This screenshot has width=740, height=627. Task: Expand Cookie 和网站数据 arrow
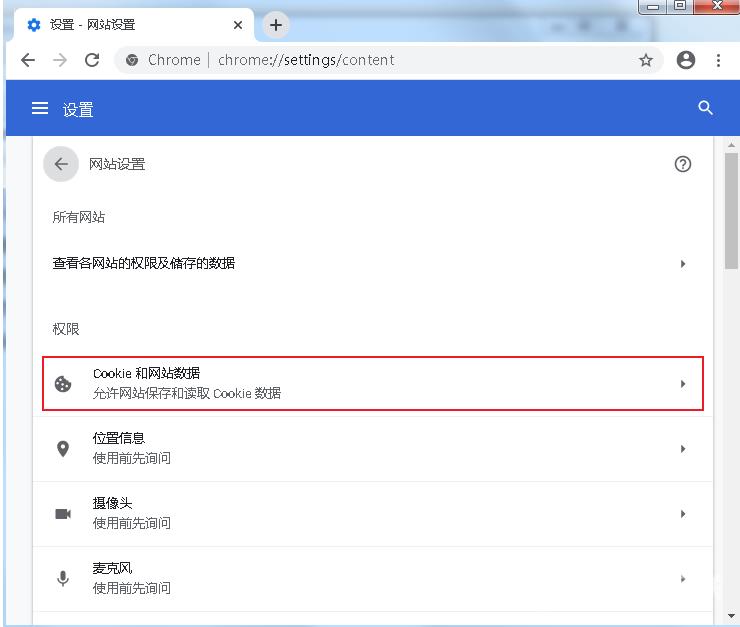click(683, 384)
